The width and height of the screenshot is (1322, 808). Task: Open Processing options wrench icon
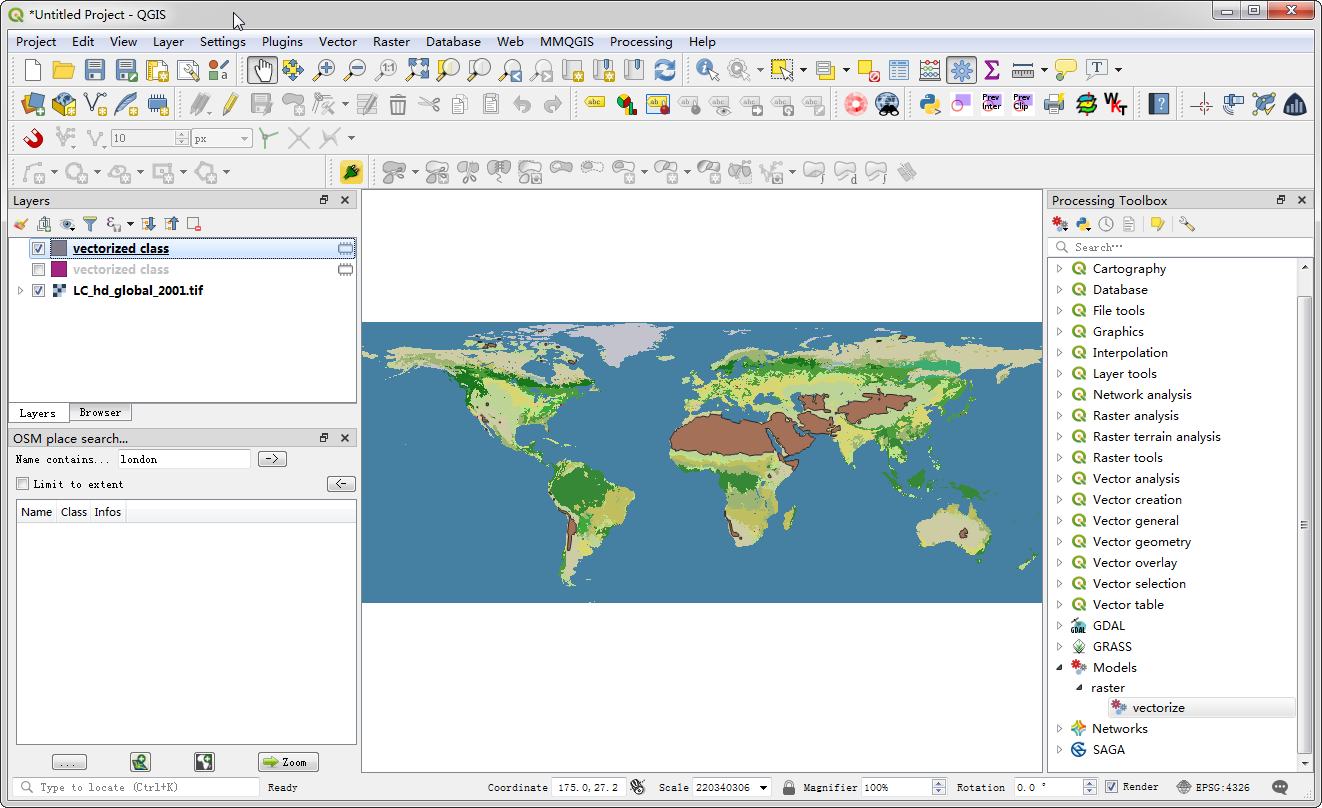coord(1186,224)
